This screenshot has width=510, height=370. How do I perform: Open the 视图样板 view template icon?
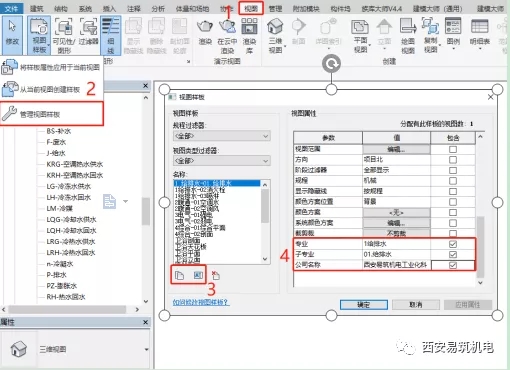tap(39, 35)
